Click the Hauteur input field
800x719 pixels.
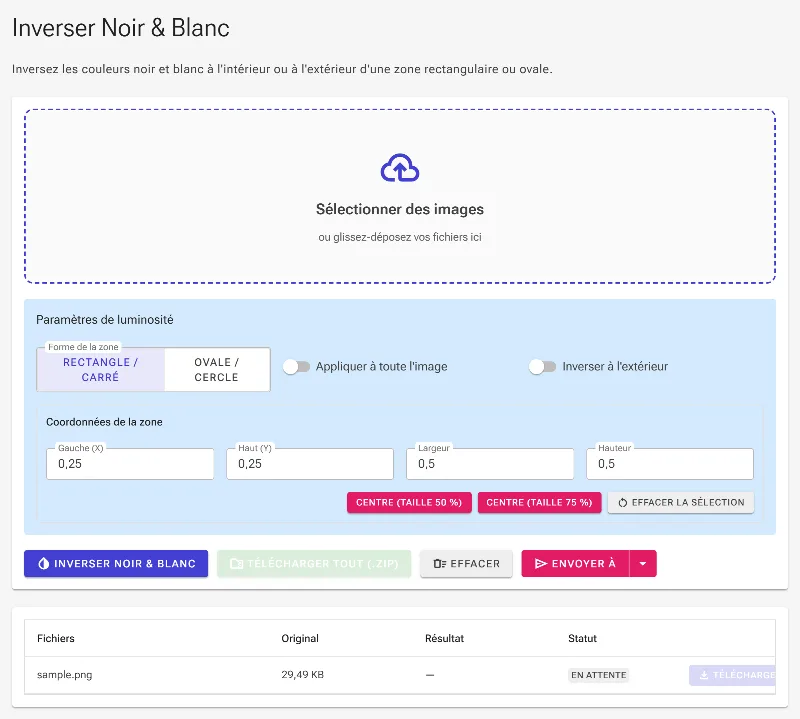670,464
